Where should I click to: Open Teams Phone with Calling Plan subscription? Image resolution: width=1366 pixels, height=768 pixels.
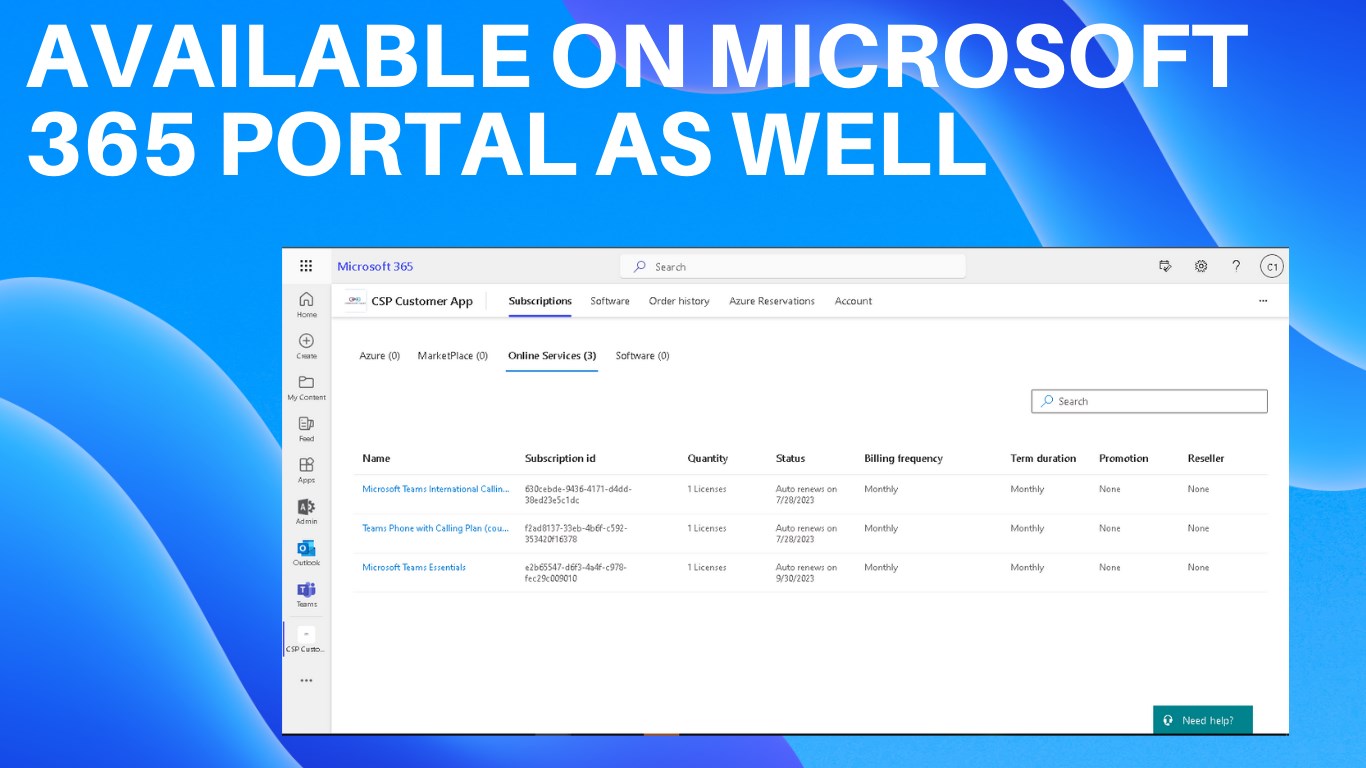coord(436,528)
